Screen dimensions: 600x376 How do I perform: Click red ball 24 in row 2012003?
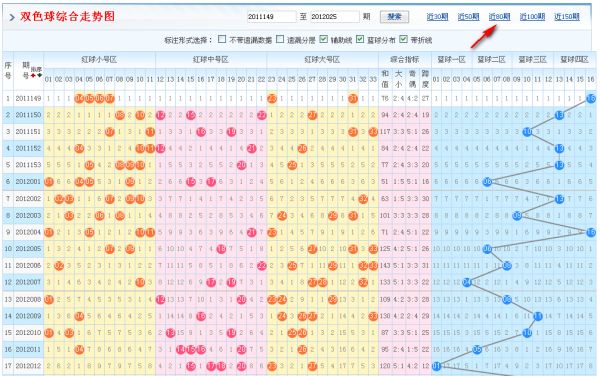click(x=282, y=215)
